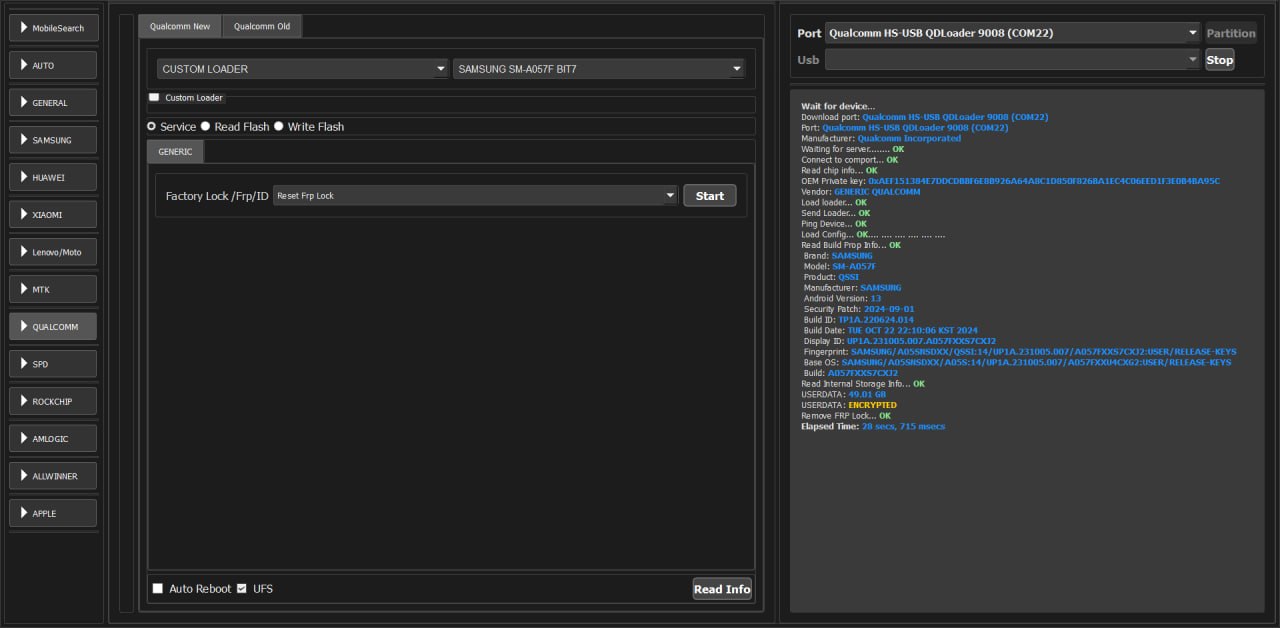Image resolution: width=1280 pixels, height=628 pixels.
Task: Open the GENERAL sidebar section
Action: click(54, 102)
